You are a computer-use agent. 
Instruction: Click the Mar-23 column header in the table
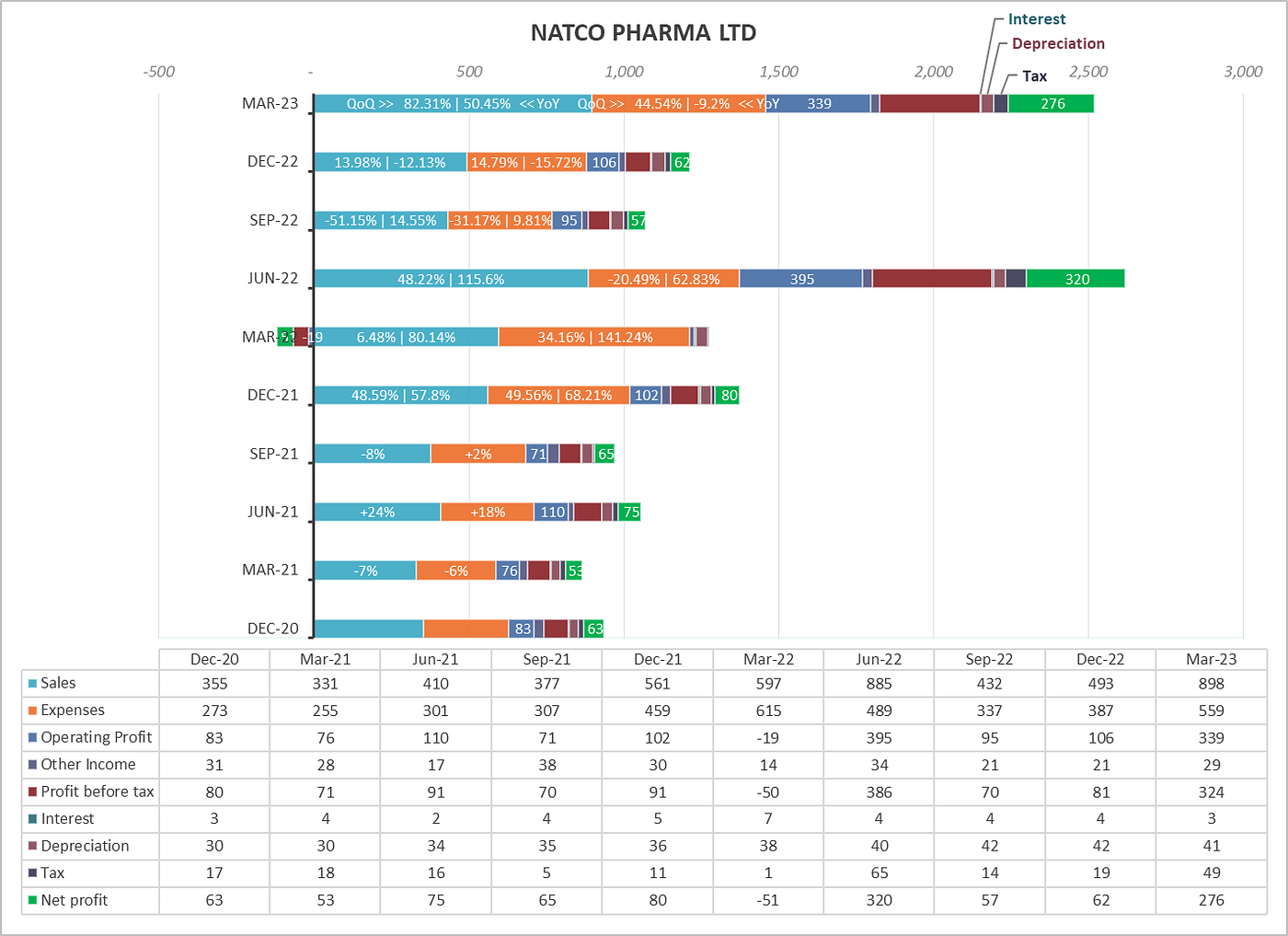click(x=1212, y=659)
